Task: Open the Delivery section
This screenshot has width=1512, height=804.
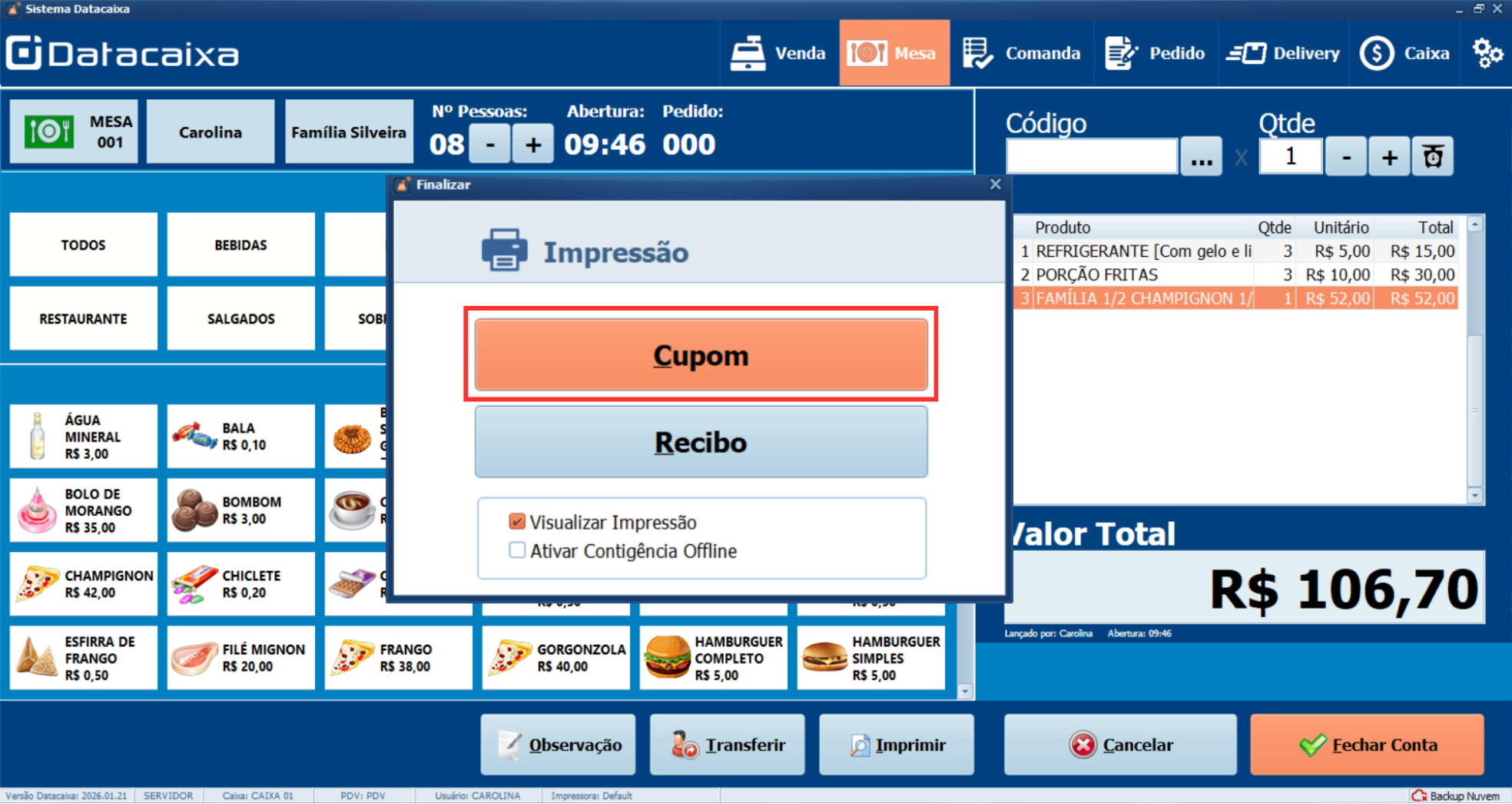Action: click(1283, 53)
